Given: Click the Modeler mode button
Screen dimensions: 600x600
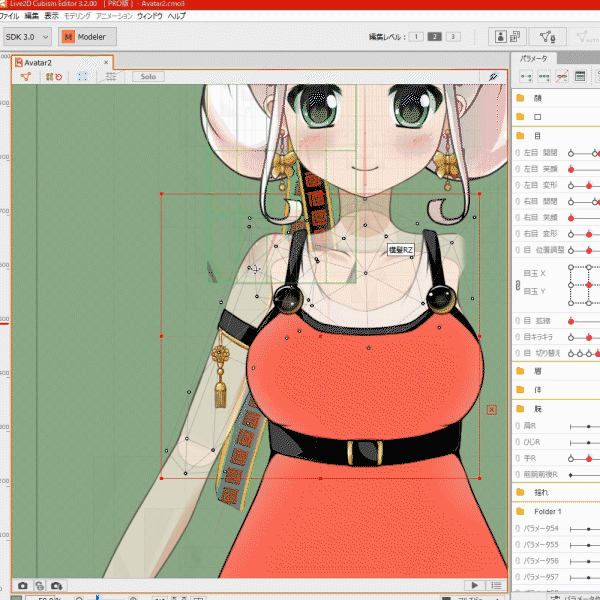Looking at the screenshot, I should point(87,37).
